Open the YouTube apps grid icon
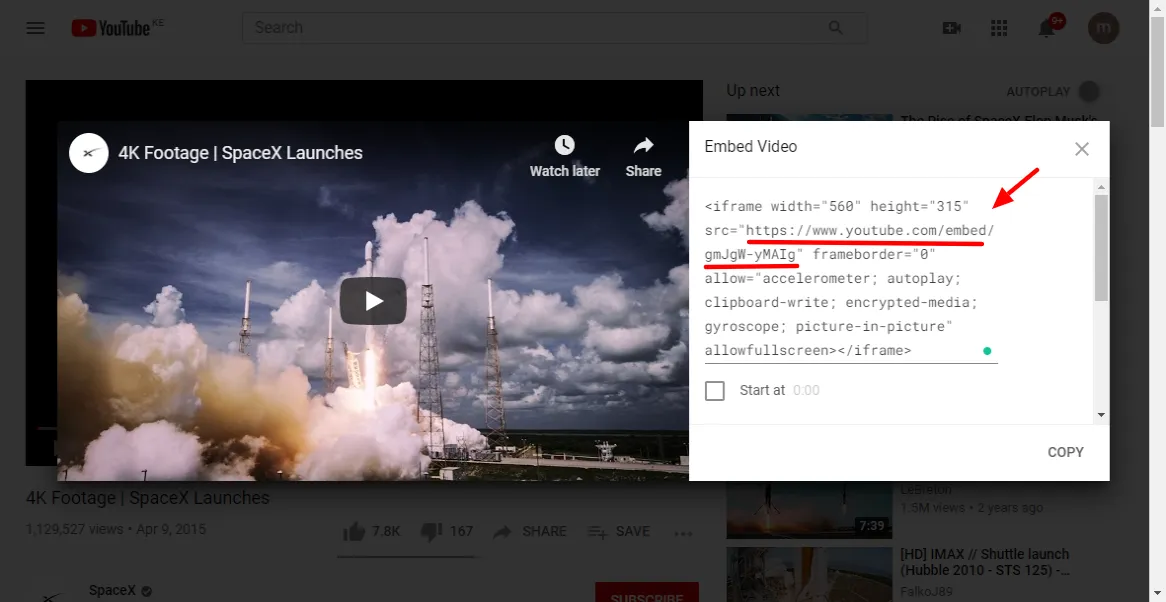The image size is (1166, 602). point(998,28)
